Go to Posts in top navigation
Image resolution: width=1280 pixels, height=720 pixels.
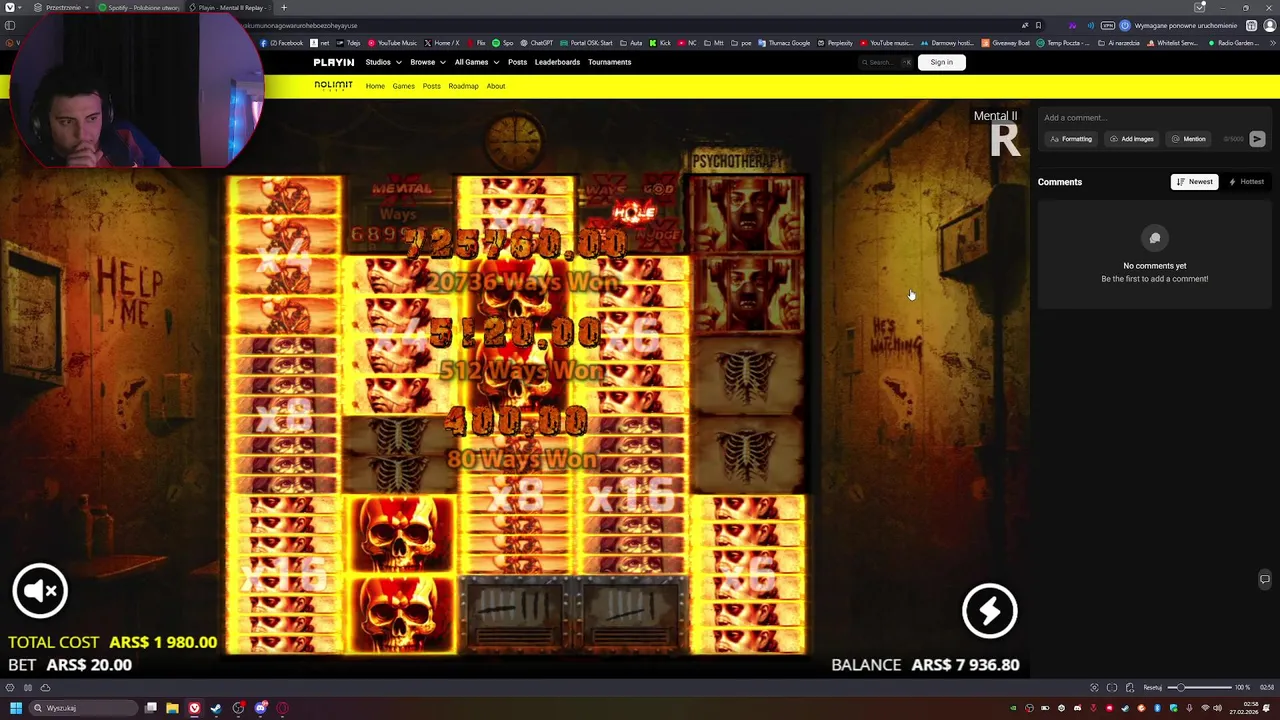point(517,62)
